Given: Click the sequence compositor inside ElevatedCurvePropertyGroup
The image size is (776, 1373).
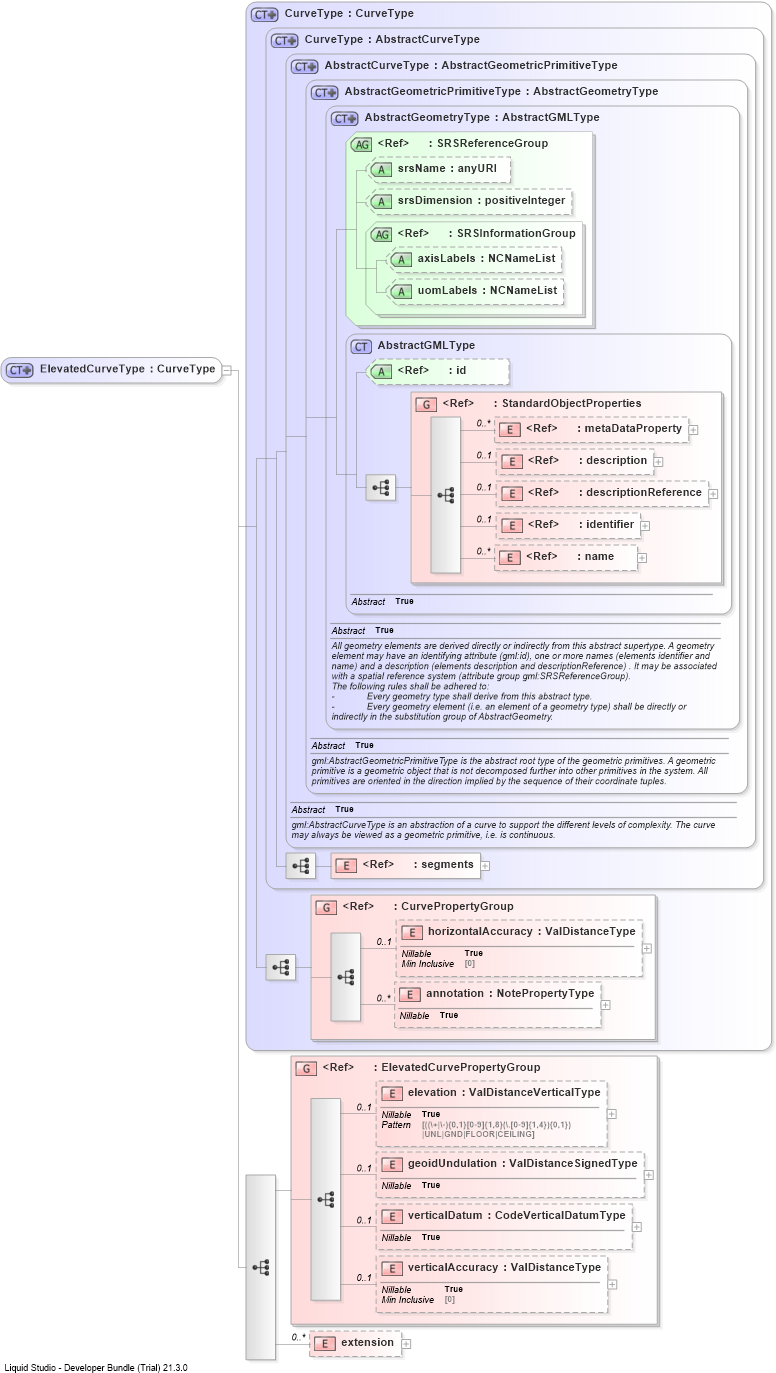Looking at the screenshot, I should [x=326, y=1198].
